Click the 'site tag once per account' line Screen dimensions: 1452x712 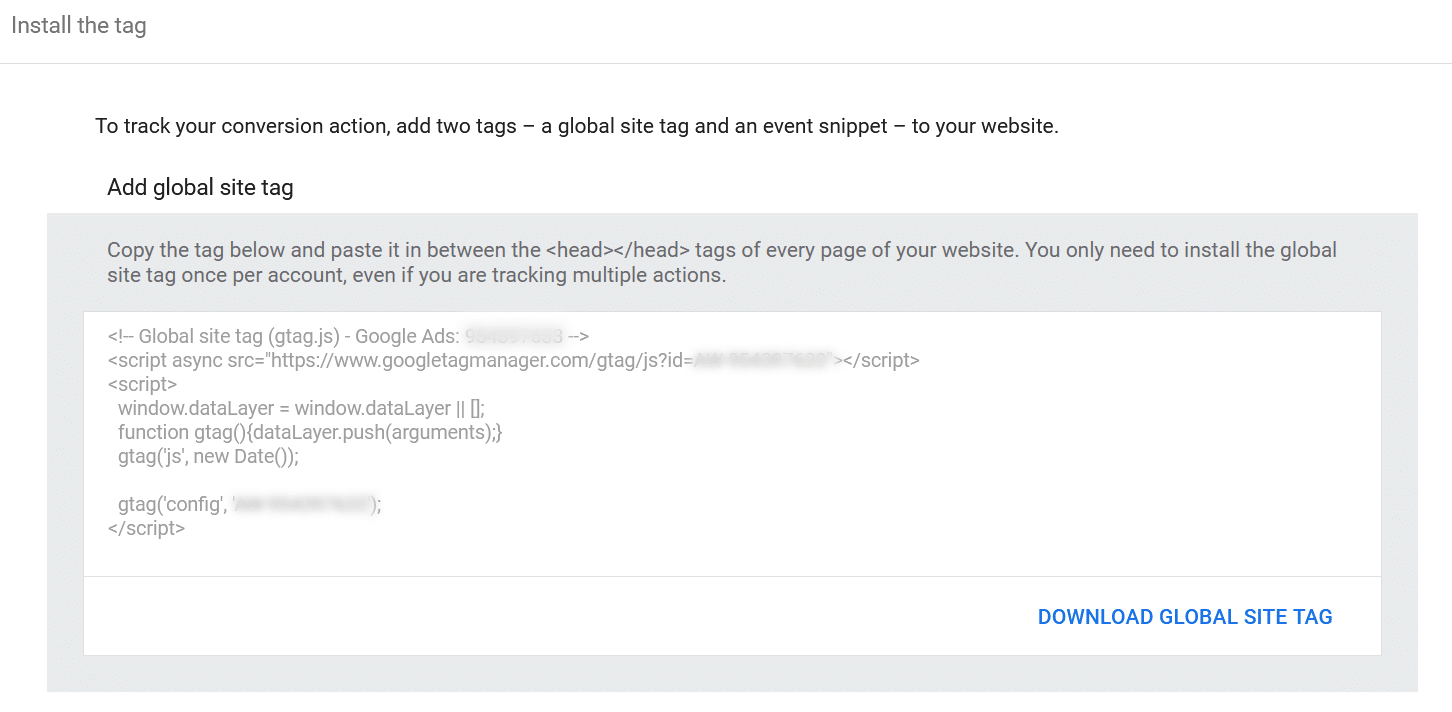coord(417,275)
